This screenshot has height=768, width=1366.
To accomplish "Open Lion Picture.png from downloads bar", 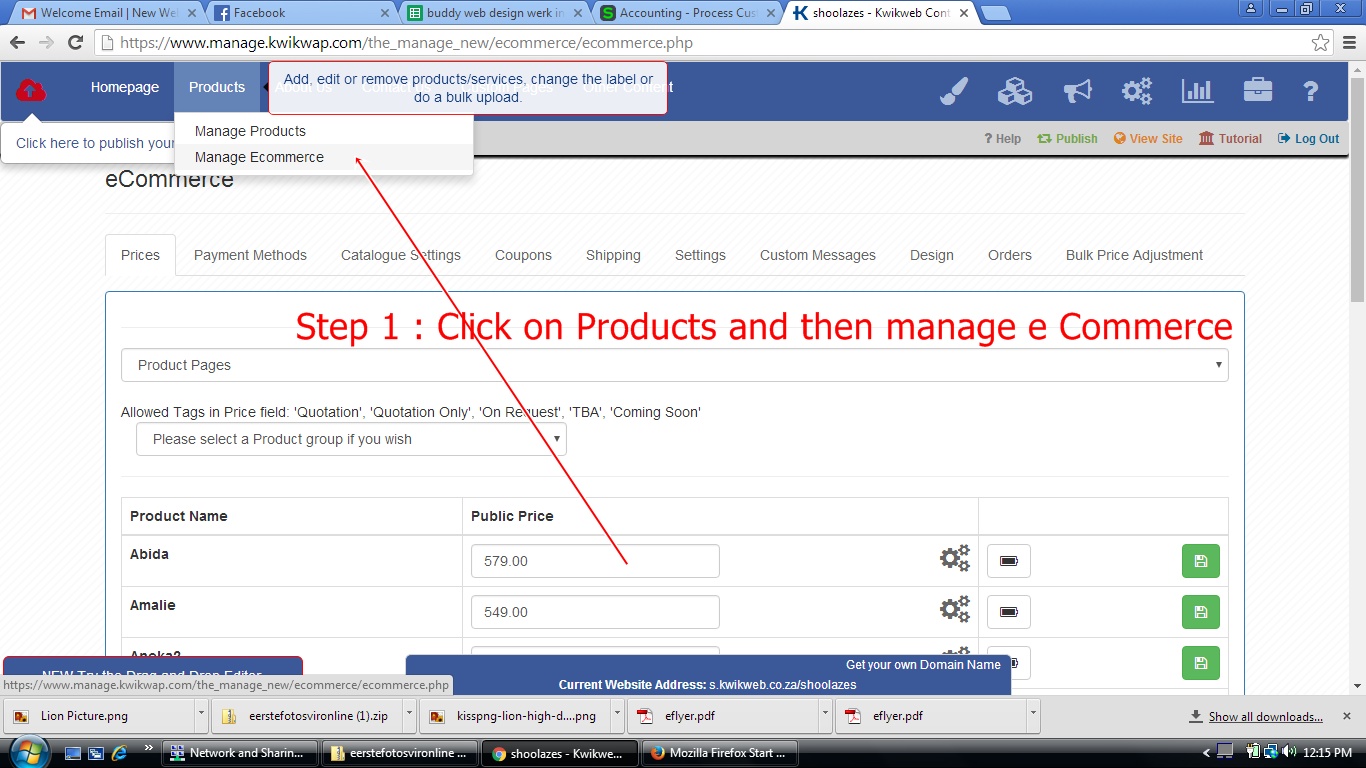I will point(98,716).
